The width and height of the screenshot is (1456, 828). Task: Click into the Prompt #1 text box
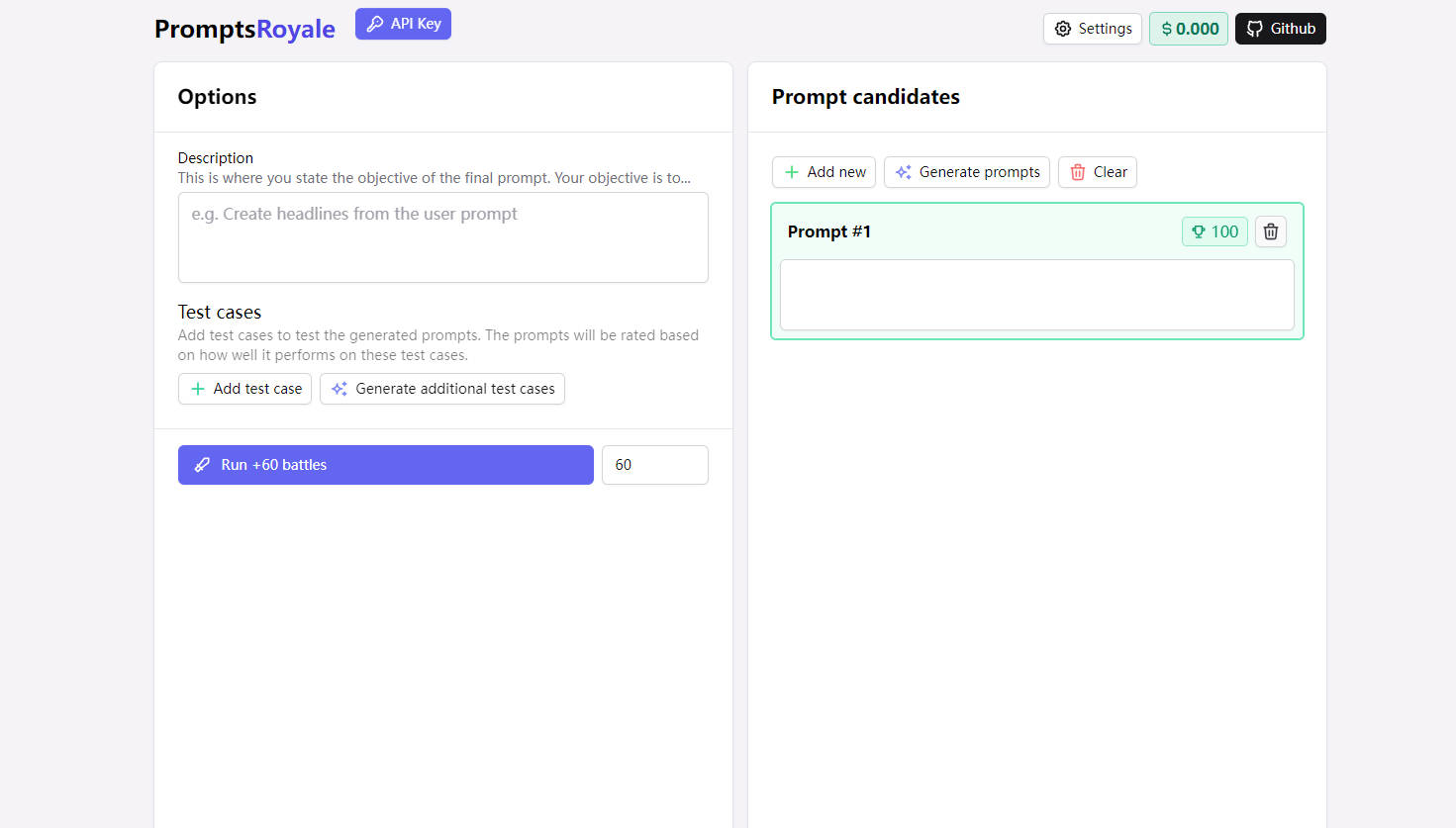click(x=1036, y=295)
